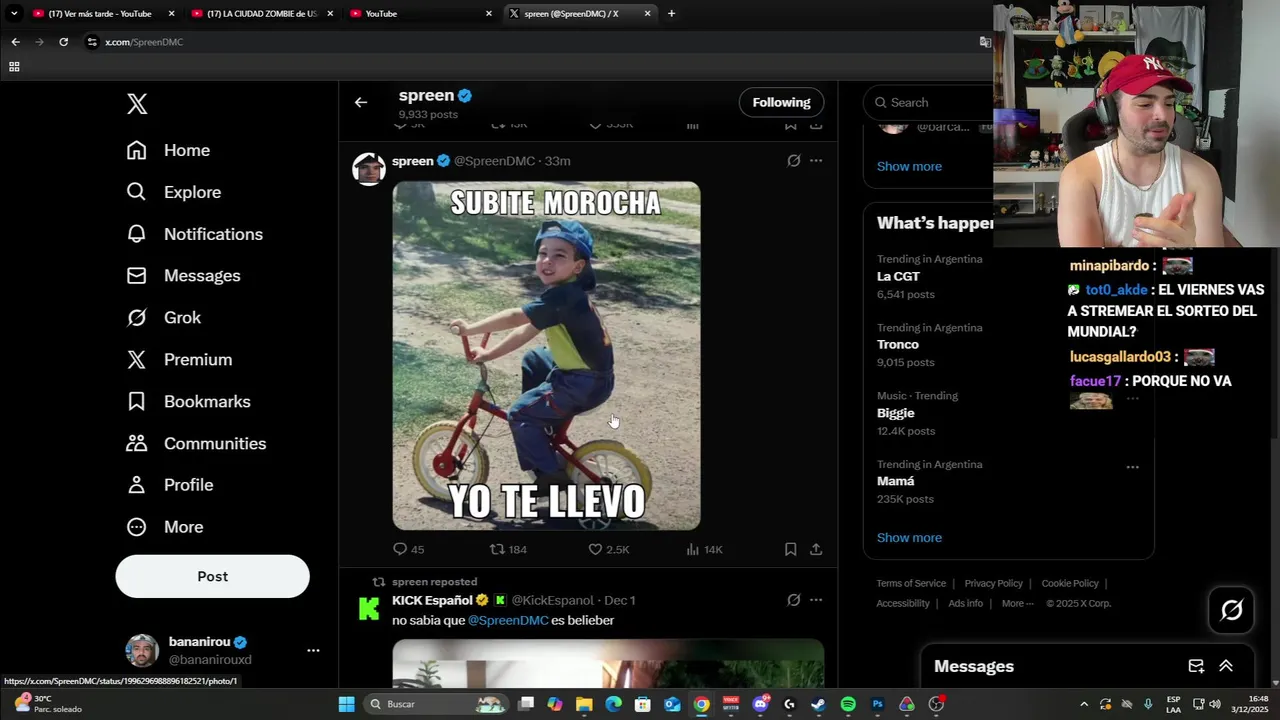Bookmark spreen's meme post
1280x720 pixels.
(790, 549)
